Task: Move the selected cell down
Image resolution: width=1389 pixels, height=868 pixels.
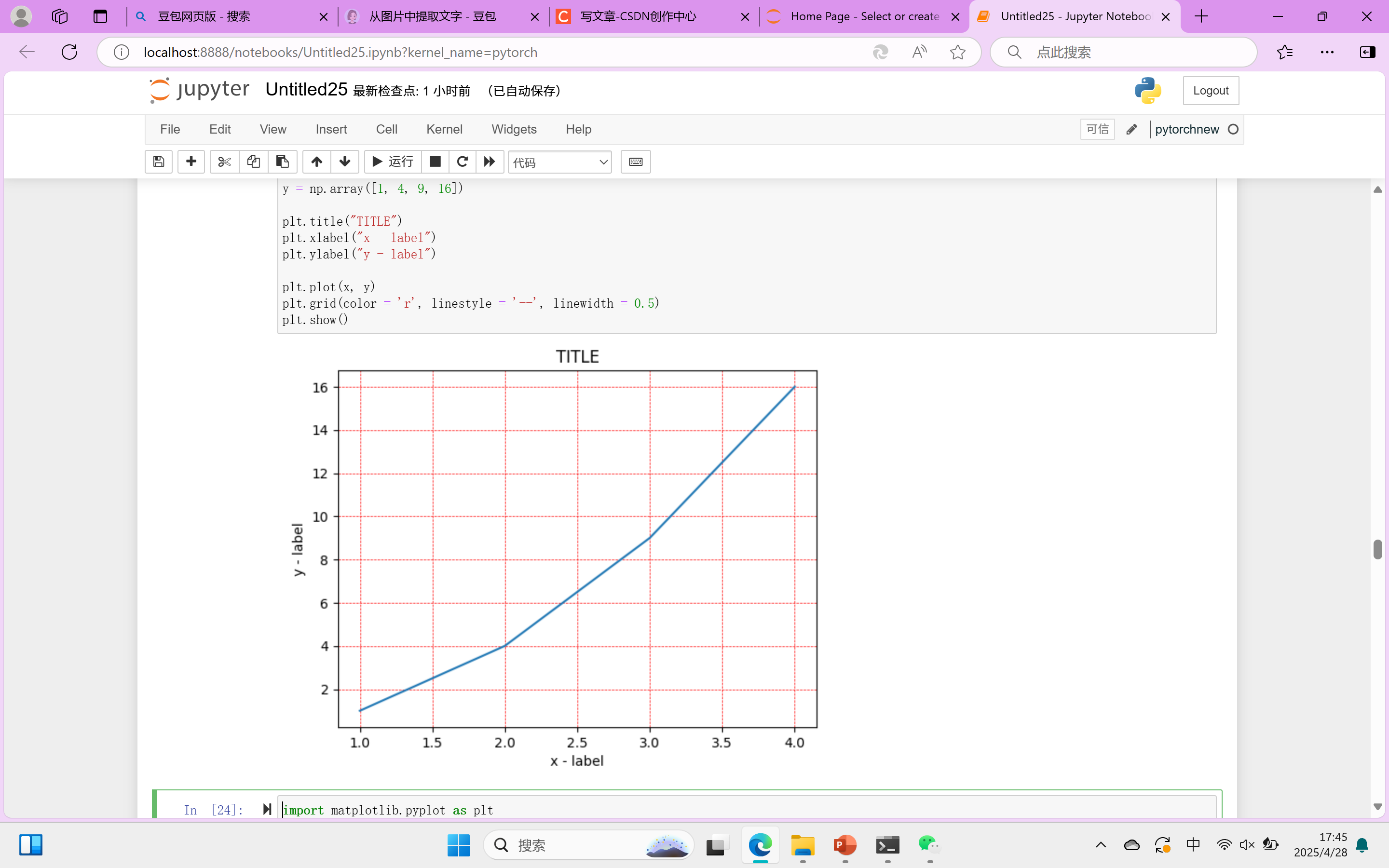Action: (345, 162)
